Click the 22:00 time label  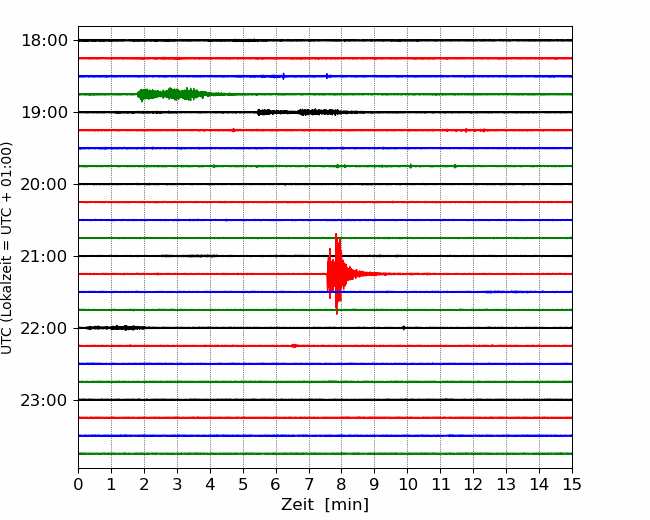pyautogui.click(x=44, y=328)
